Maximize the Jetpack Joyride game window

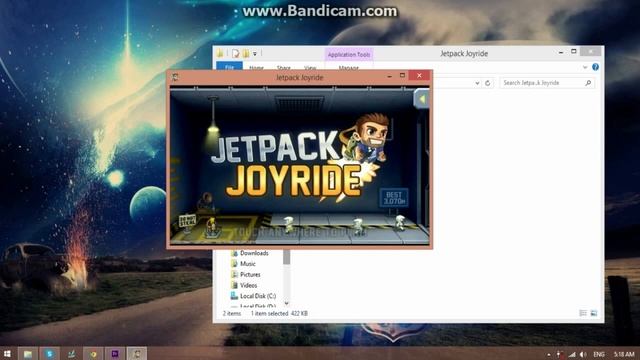(x=402, y=76)
